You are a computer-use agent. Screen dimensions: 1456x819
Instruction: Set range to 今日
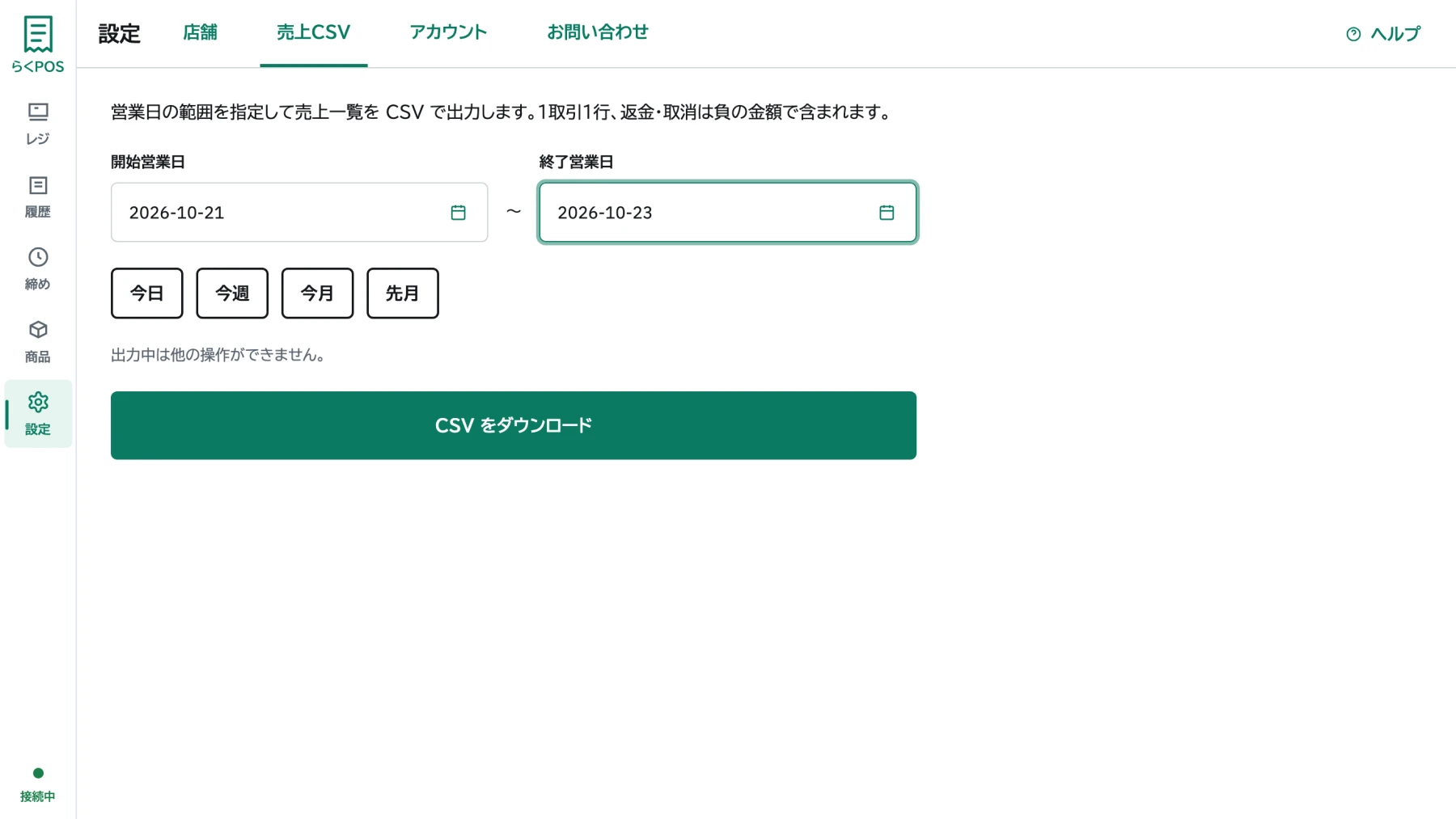pos(147,293)
